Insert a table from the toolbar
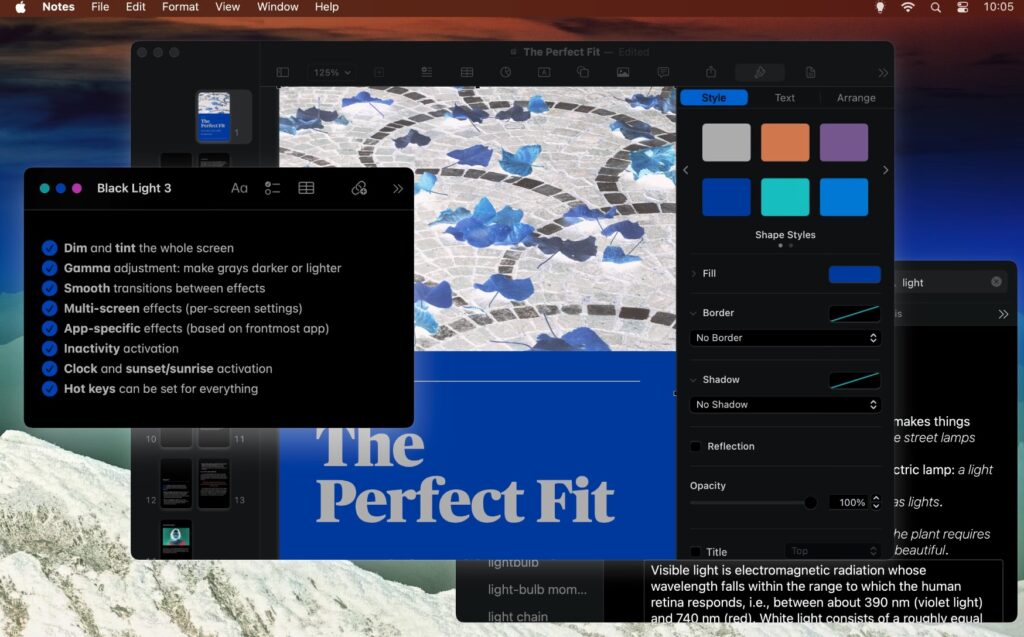This screenshot has width=1024, height=637. (x=466, y=72)
